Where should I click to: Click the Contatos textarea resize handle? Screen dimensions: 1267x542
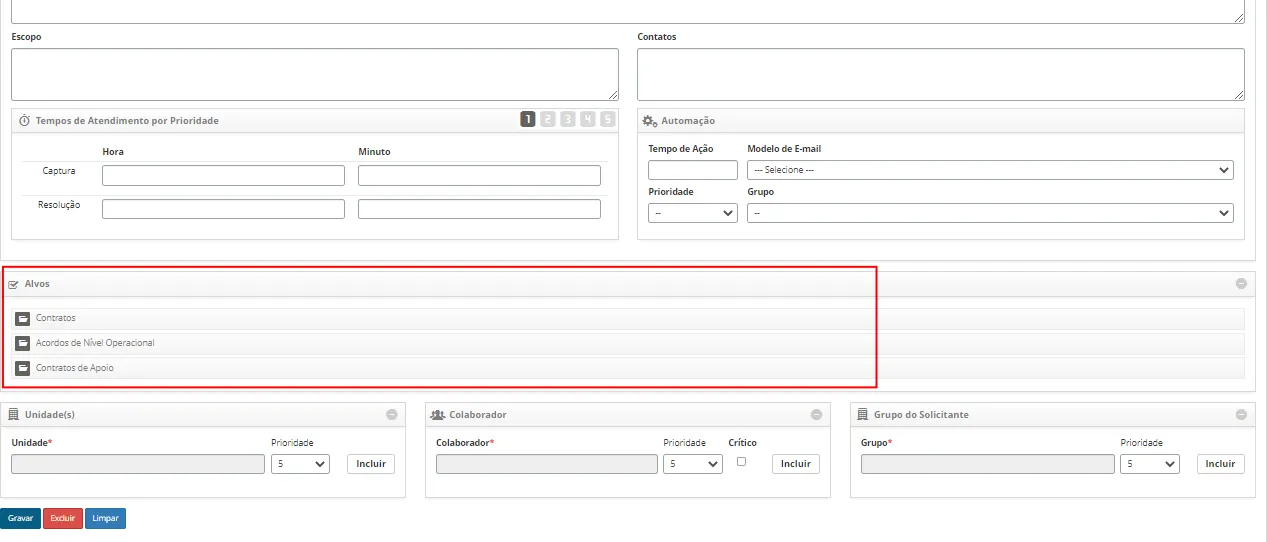tap(1239, 95)
